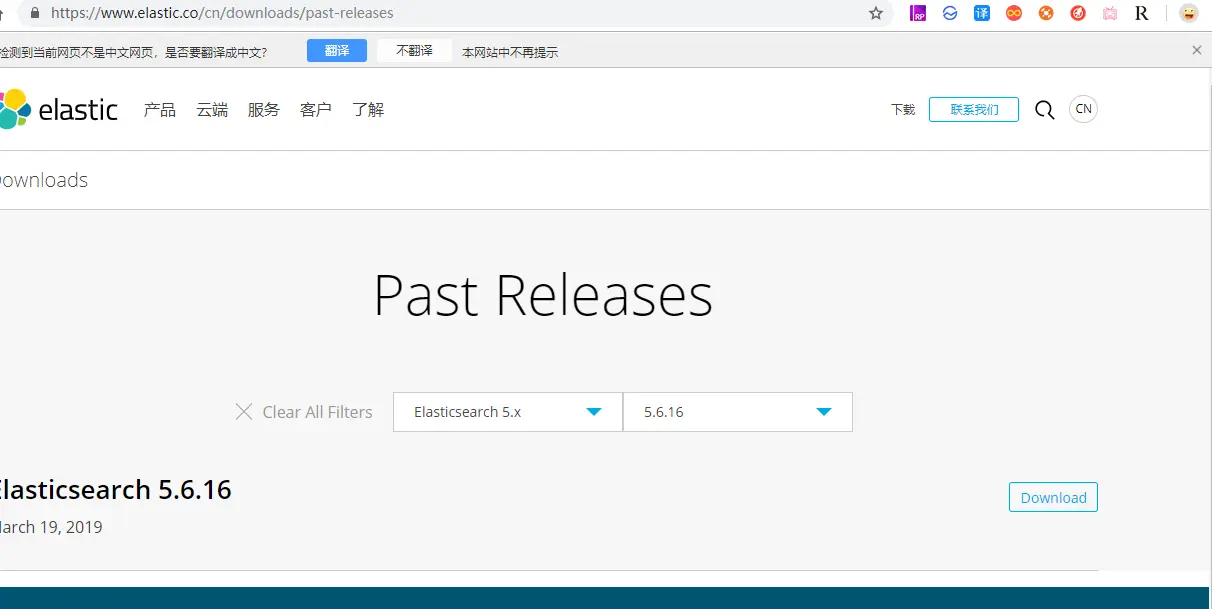Image resolution: width=1212 pixels, height=609 pixels.
Task: Open the purple RP extension icon
Action: coord(918,13)
